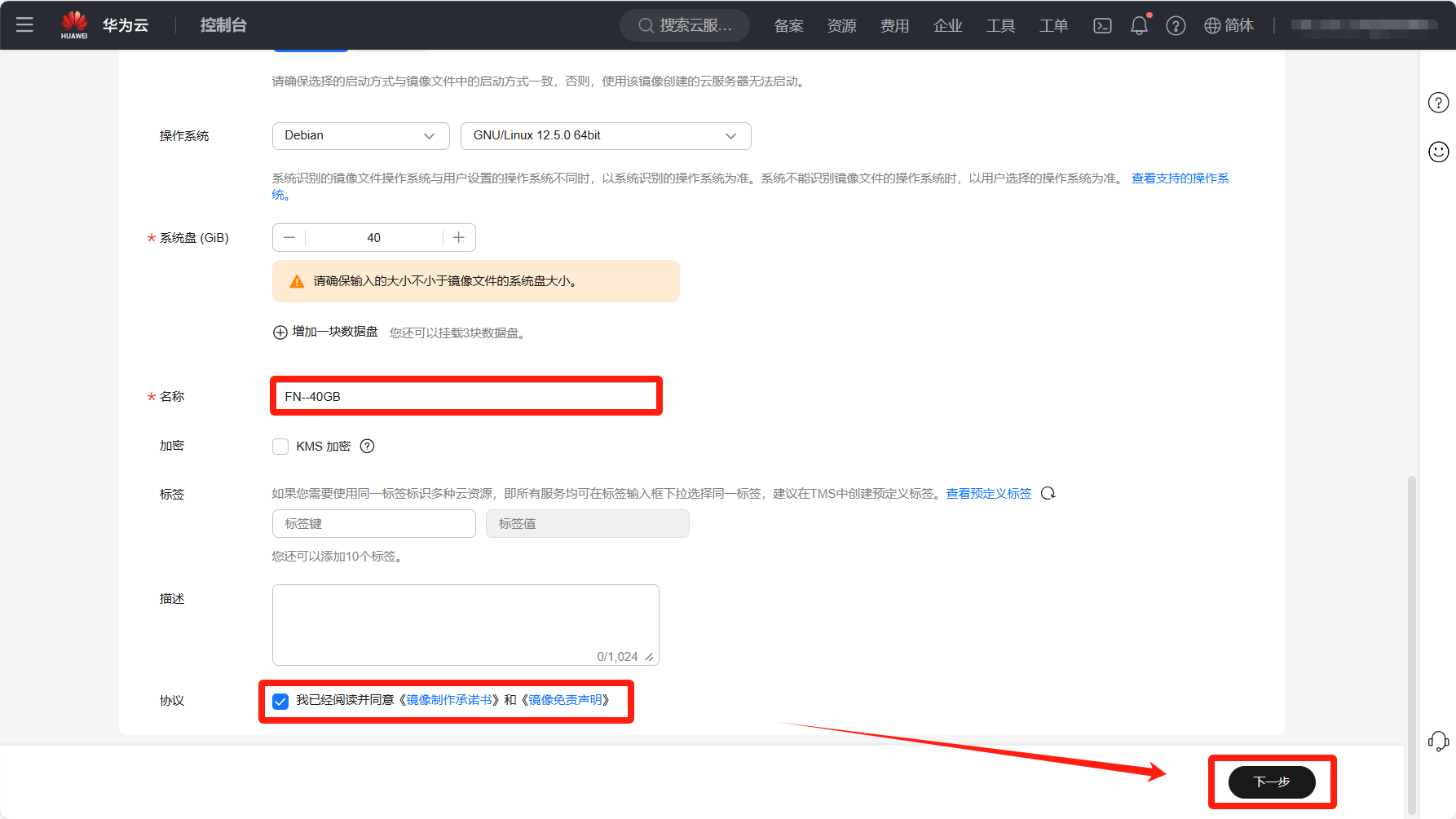Open the 费用 menu in top bar
This screenshot has height=819, width=1456.
click(x=894, y=25)
